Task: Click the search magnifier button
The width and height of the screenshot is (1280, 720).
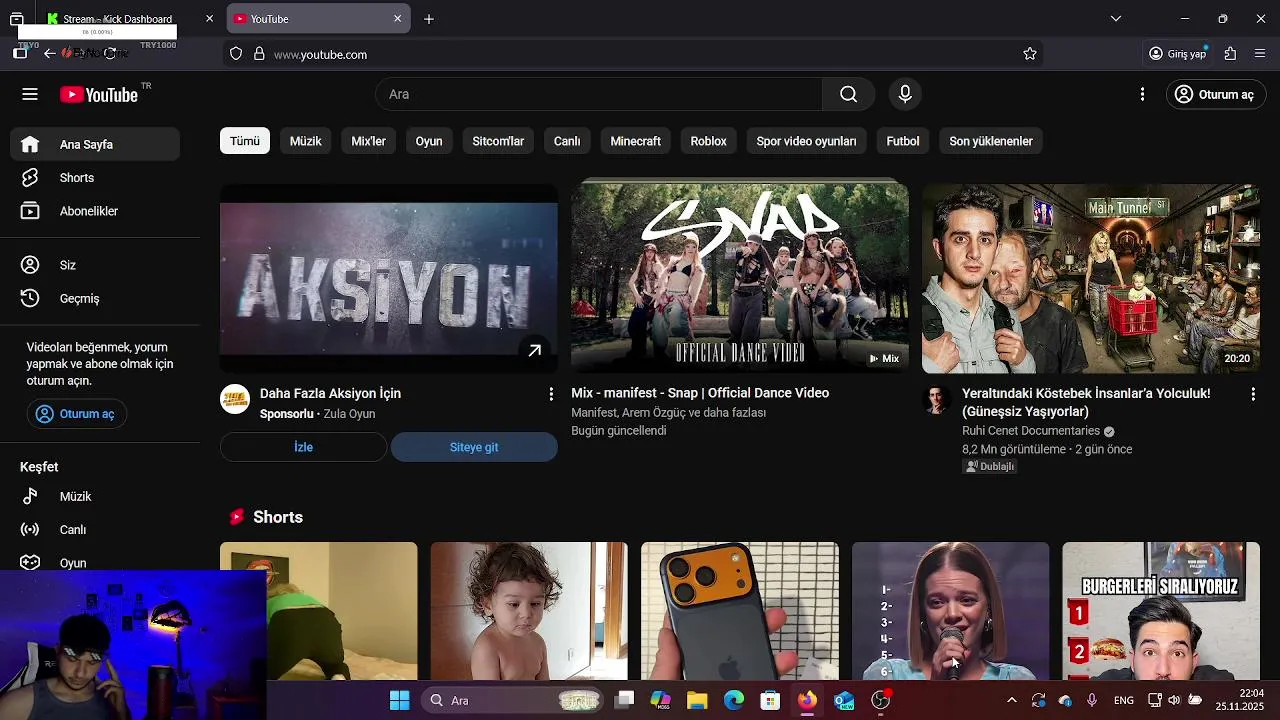Action: click(848, 94)
